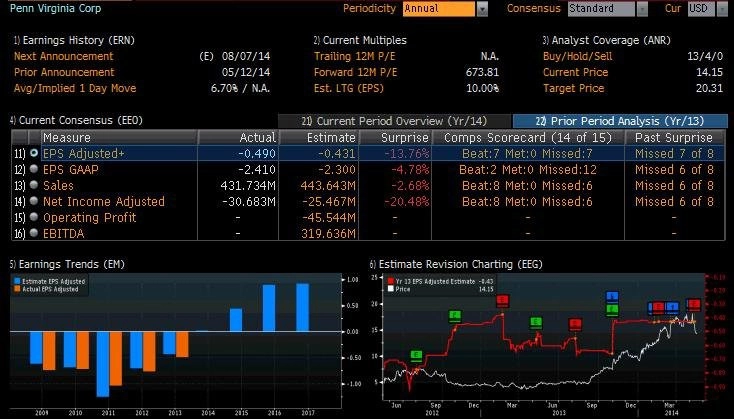Click the blue 2015 estimate bar in Earnings Trends

[236, 320]
